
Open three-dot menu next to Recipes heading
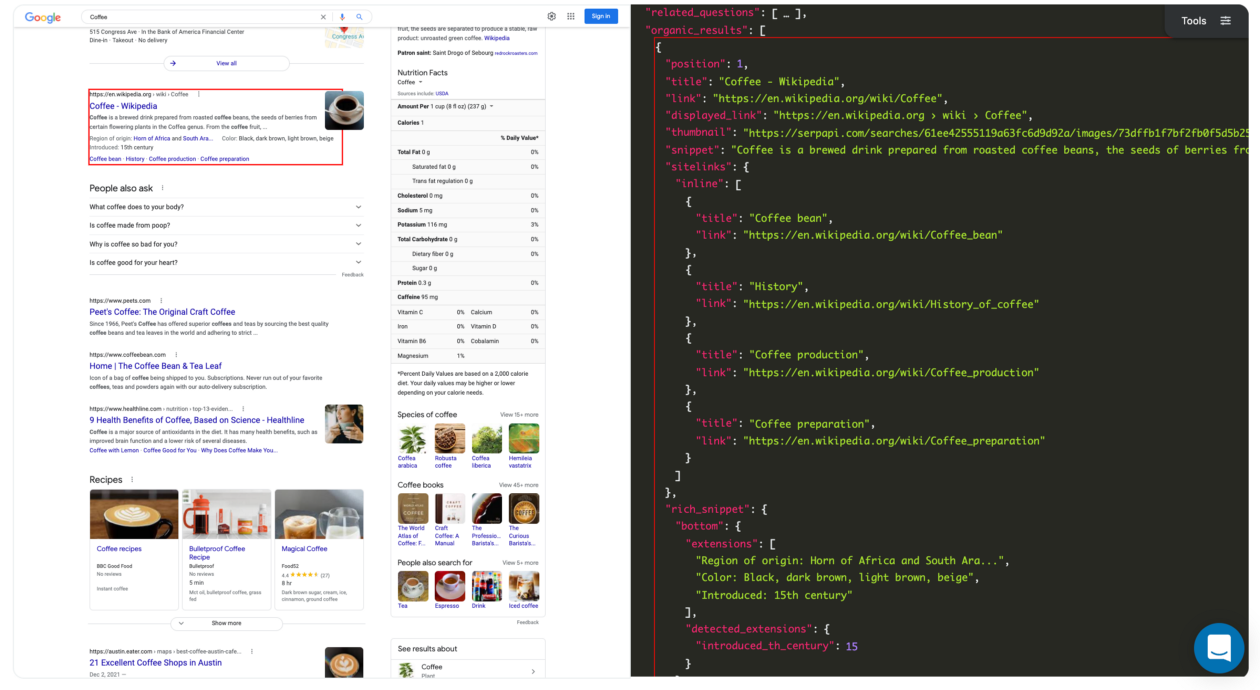click(132, 480)
